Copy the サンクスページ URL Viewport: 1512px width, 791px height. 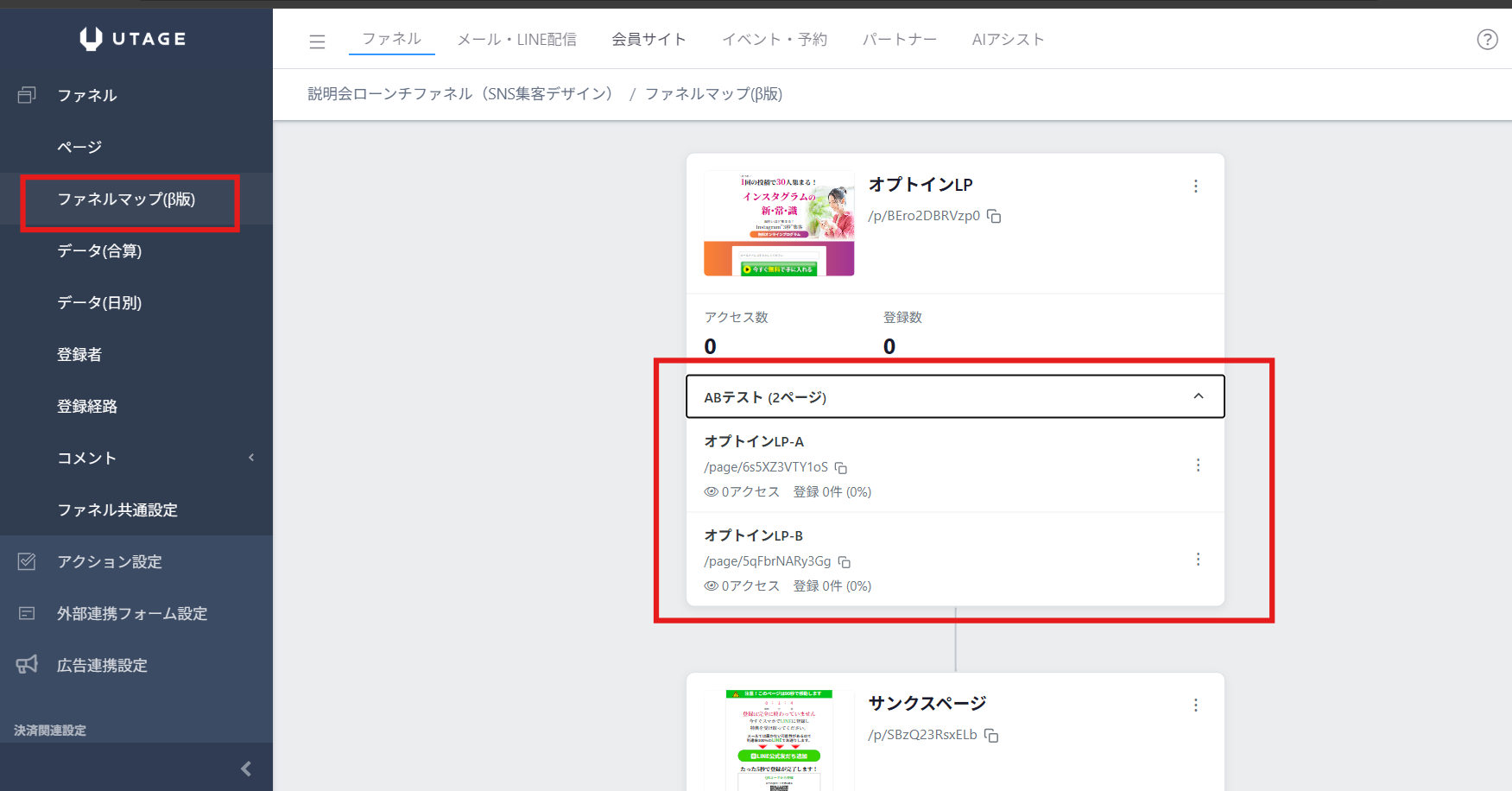point(991,736)
